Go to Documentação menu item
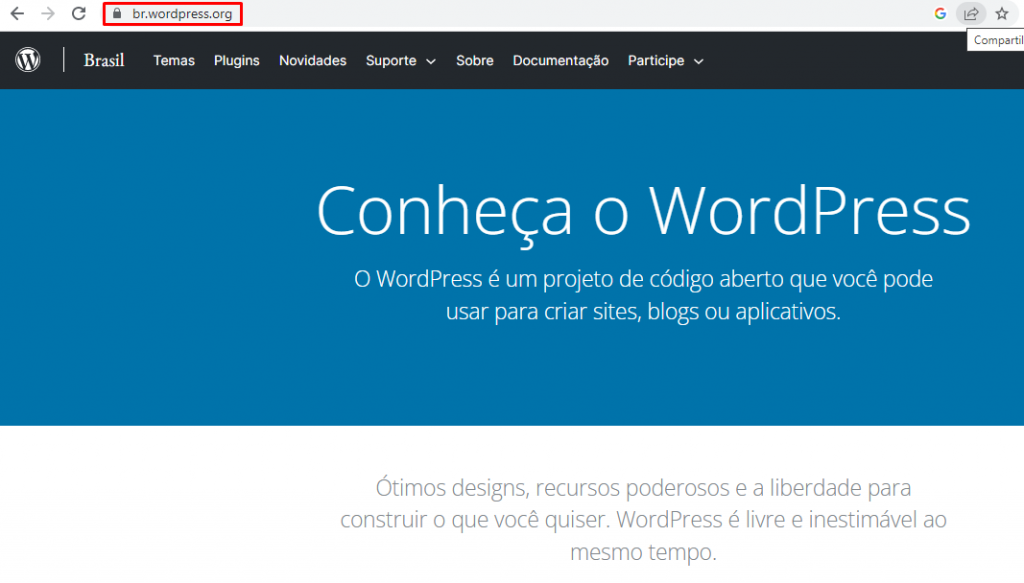This screenshot has width=1024, height=583. pos(560,61)
